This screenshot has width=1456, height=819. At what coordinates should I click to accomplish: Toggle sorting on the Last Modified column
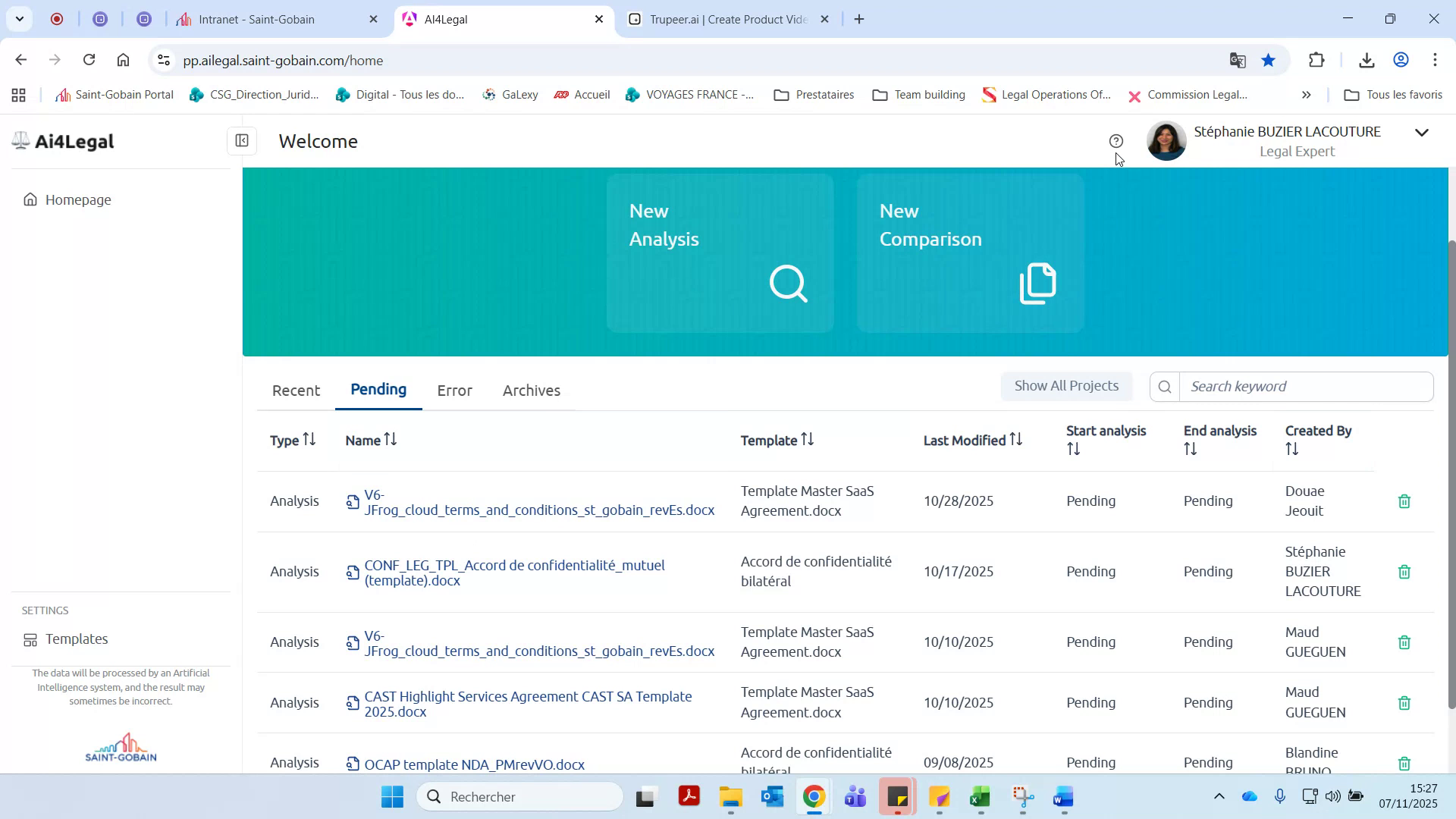(x=1014, y=439)
